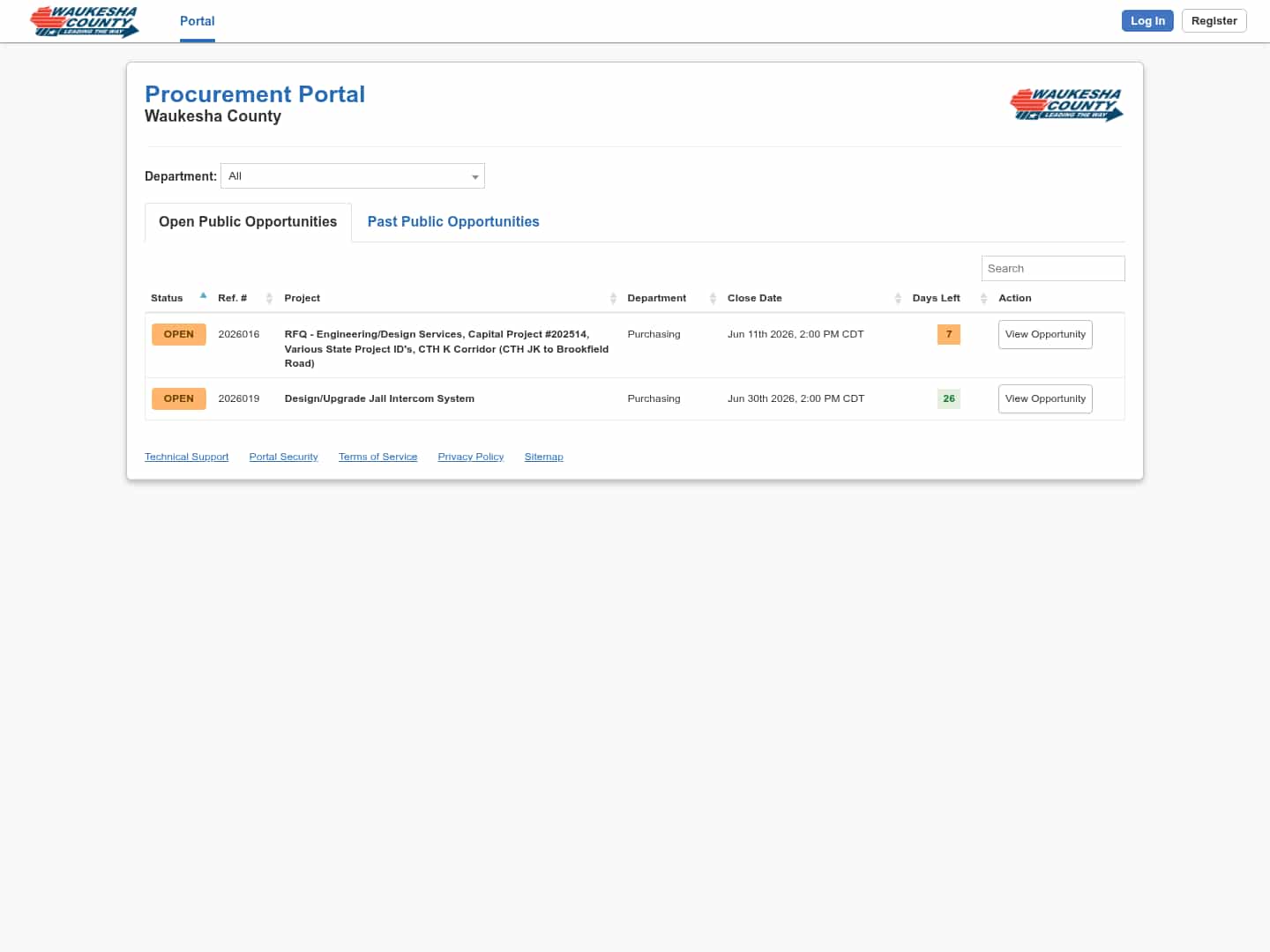Click Purchasing in the 2026019 row

point(654,399)
